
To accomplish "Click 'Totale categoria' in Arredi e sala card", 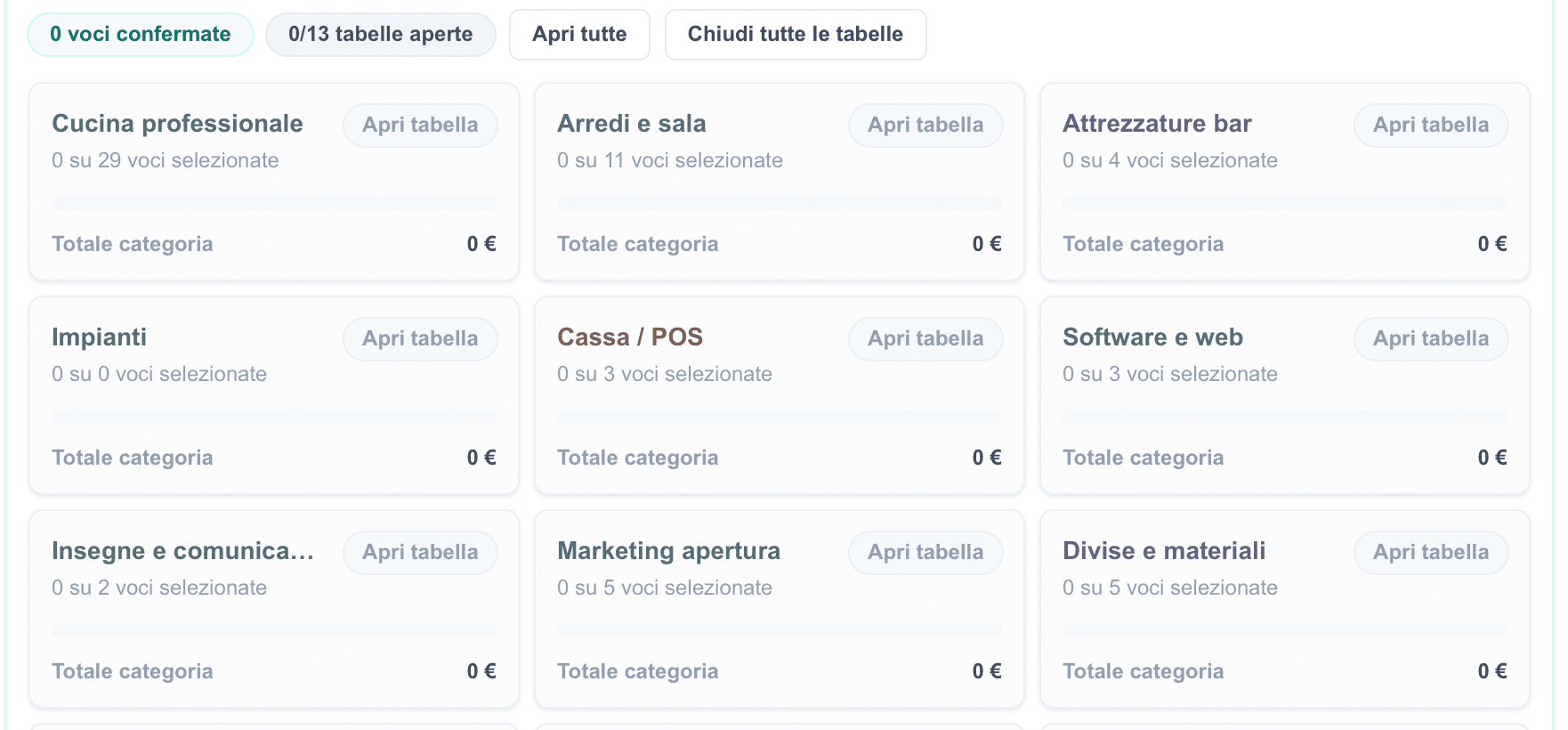I will (x=637, y=245).
